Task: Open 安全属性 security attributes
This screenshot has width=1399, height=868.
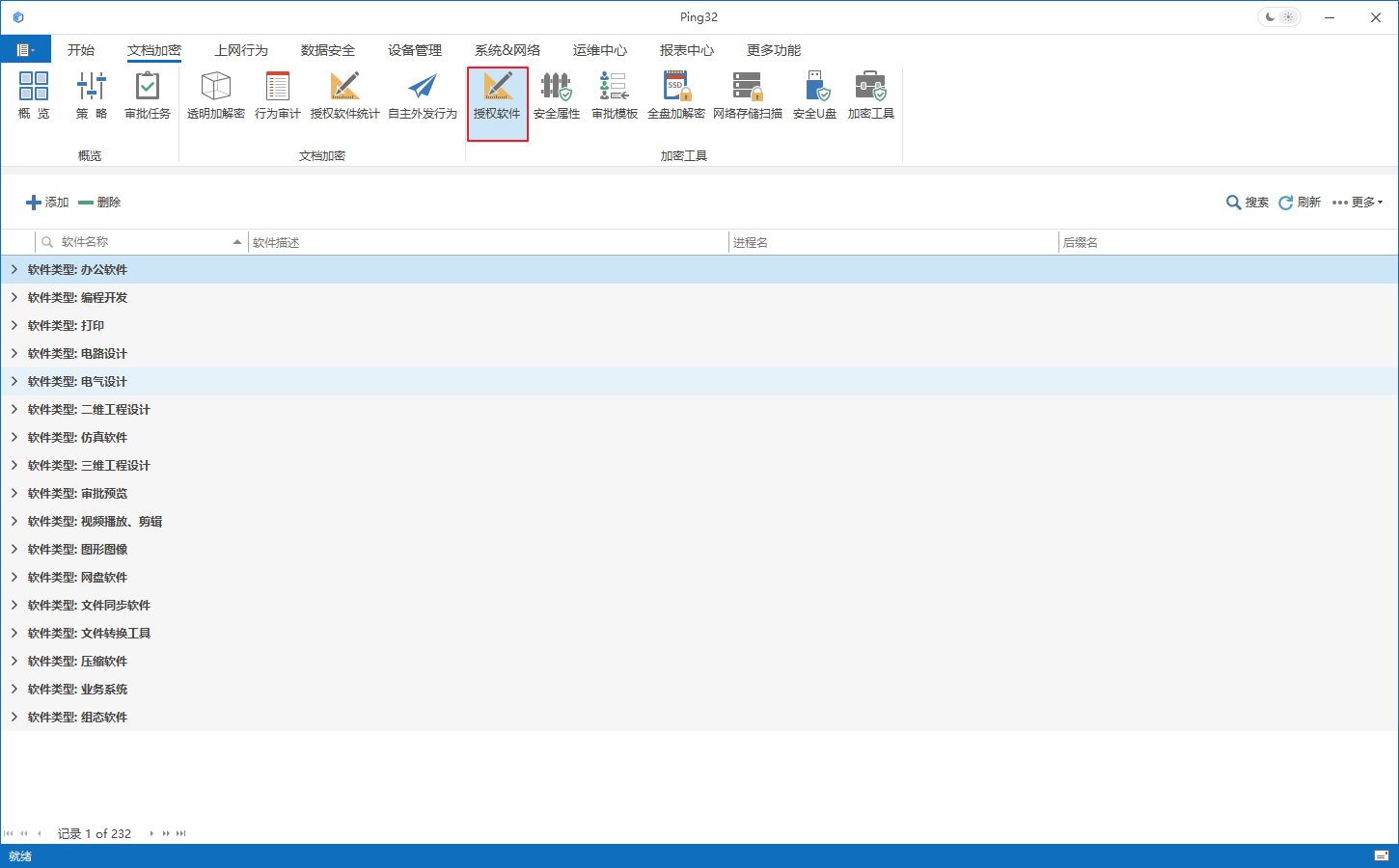Action: pyautogui.click(x=557, y=95)
